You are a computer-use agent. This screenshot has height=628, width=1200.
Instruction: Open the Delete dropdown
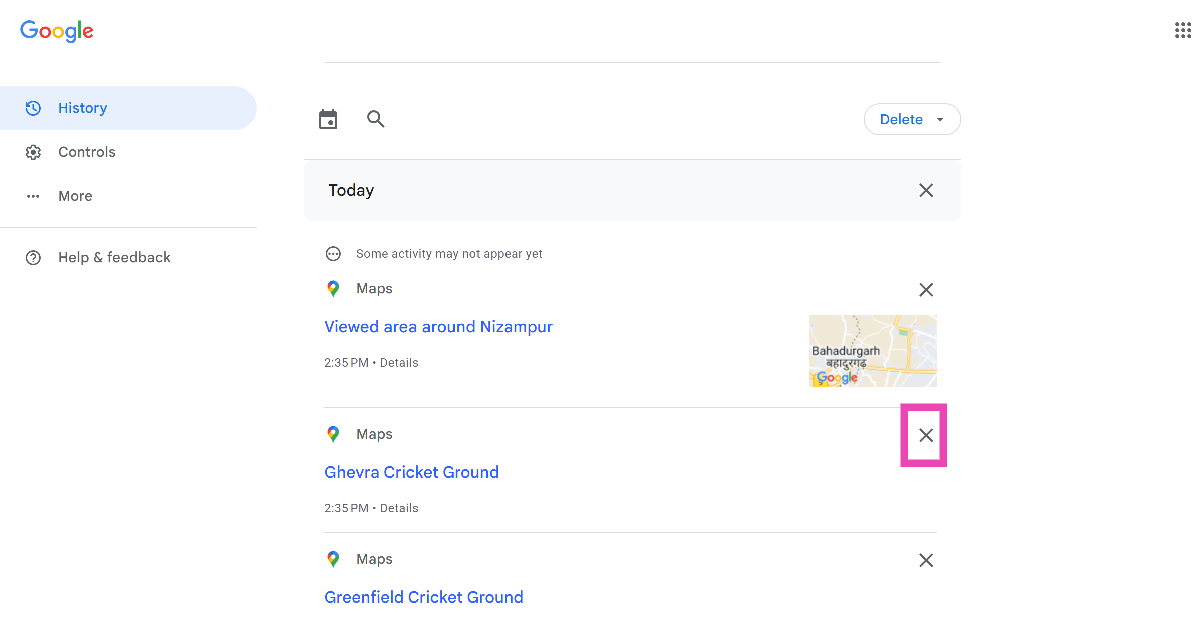coord(912,119)
